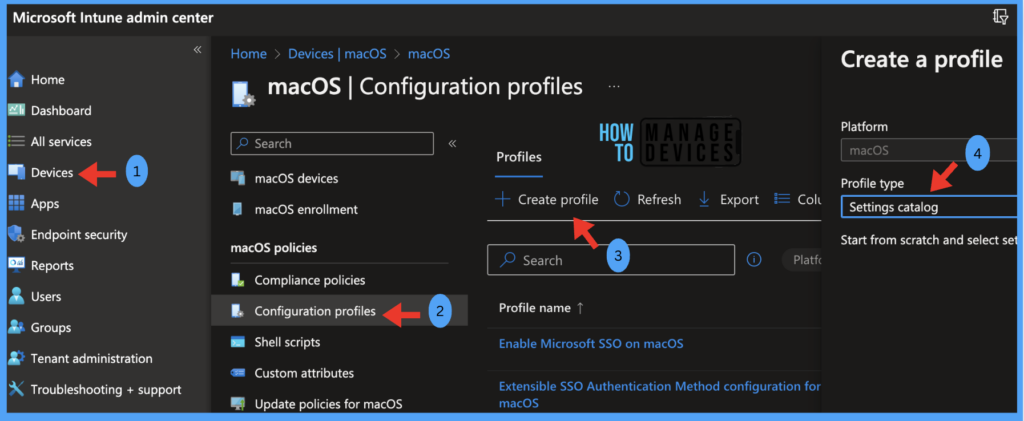Viewport: 1024px width, 421px height.
Task: Click the Dashboard label
Action: point(61,110)
